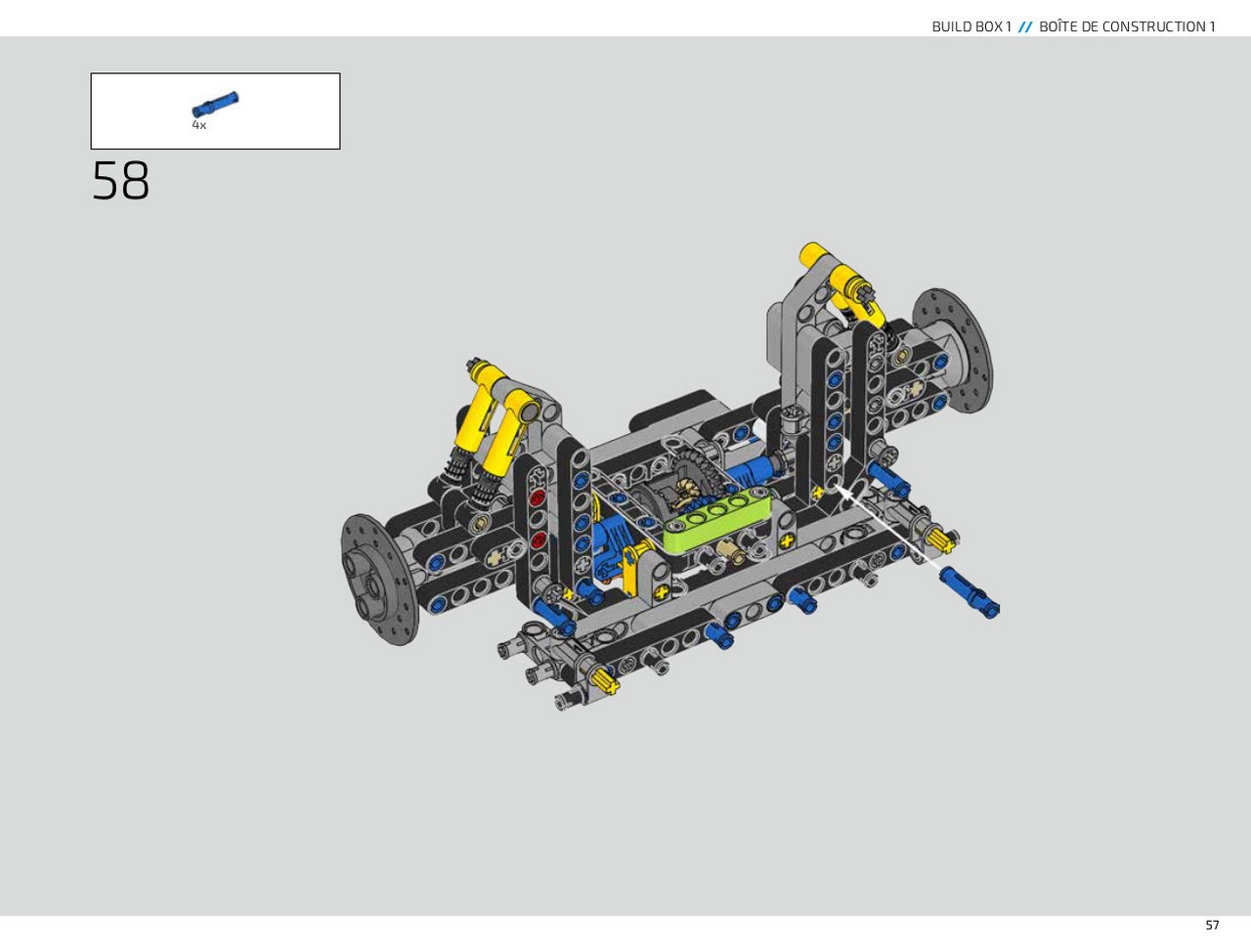
Task: Click the parts callout box
Action: coord(215,110)
